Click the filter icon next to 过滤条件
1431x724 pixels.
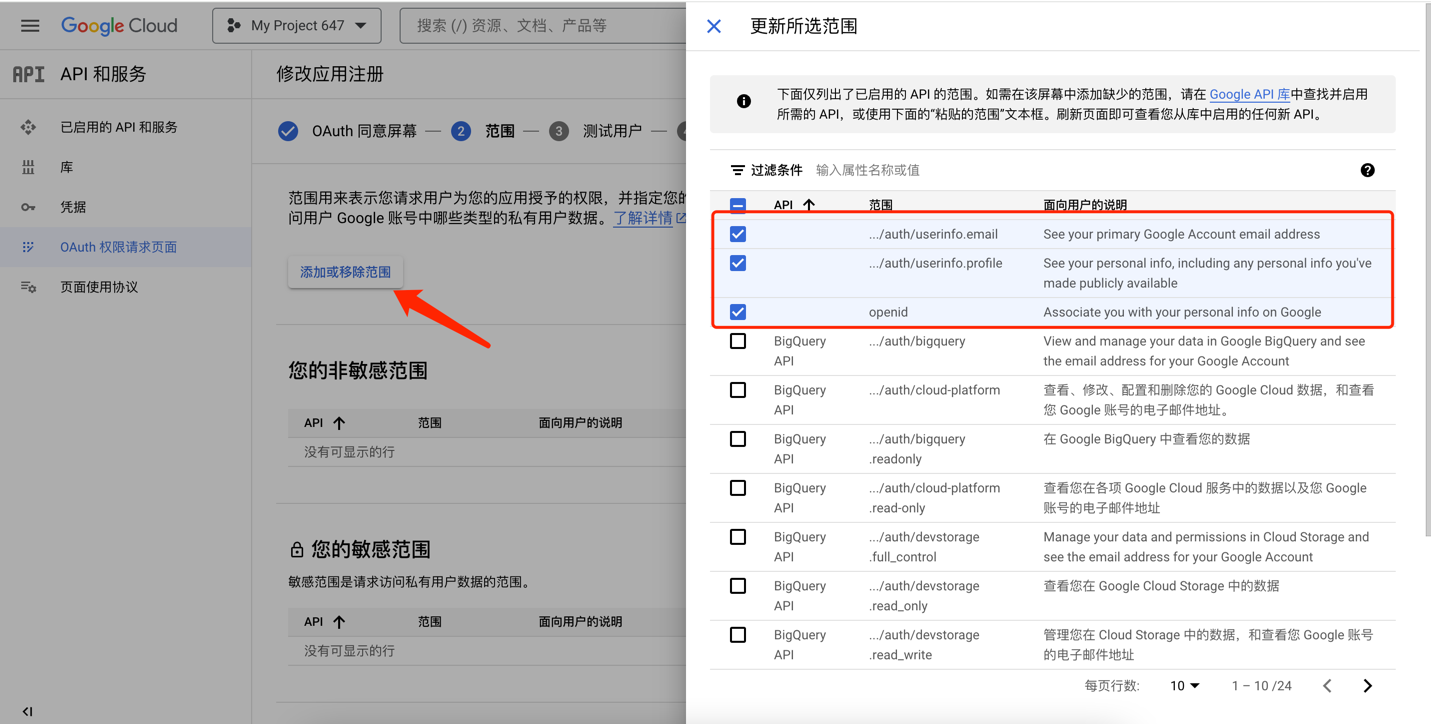click(x=737, y=170)
